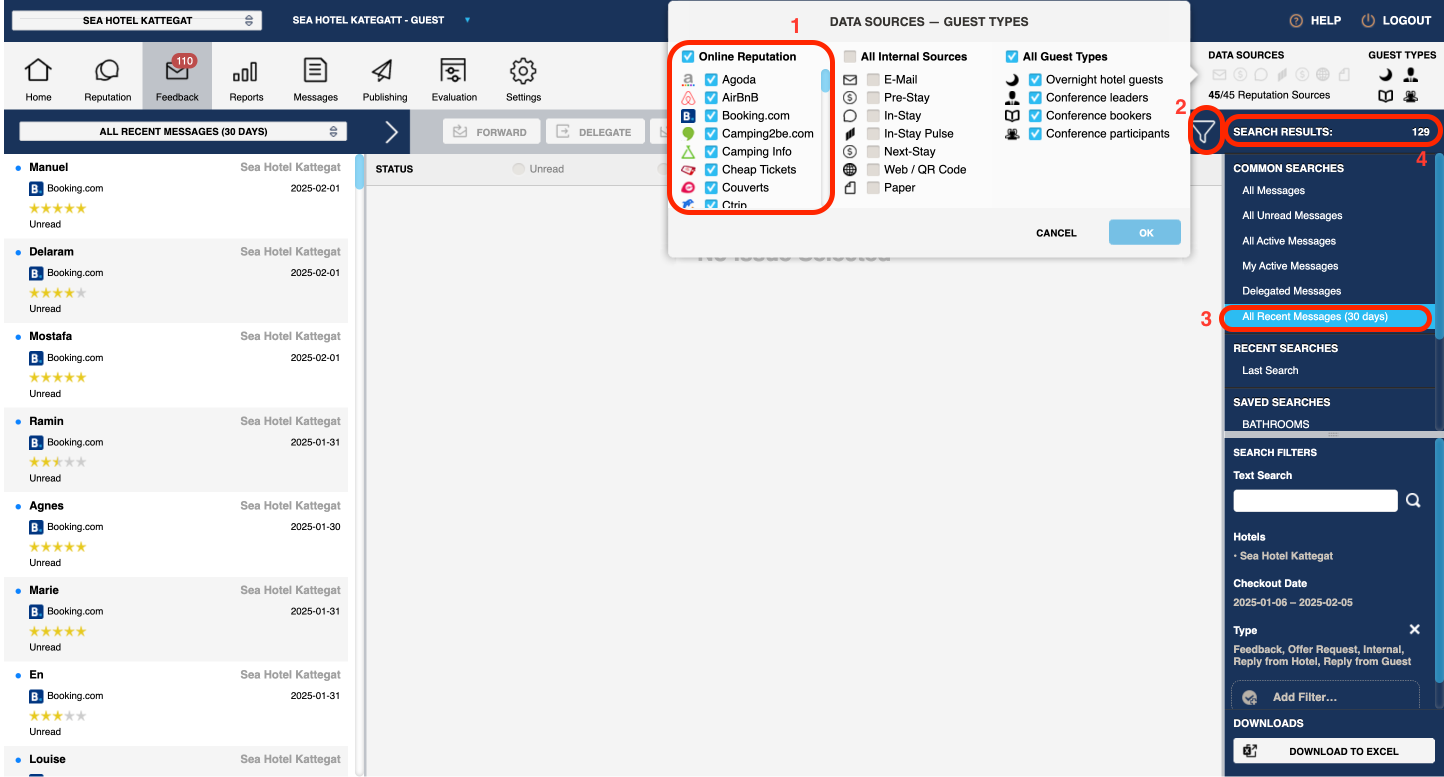
Task: Click the Delegate button
Action: [594, 132]
